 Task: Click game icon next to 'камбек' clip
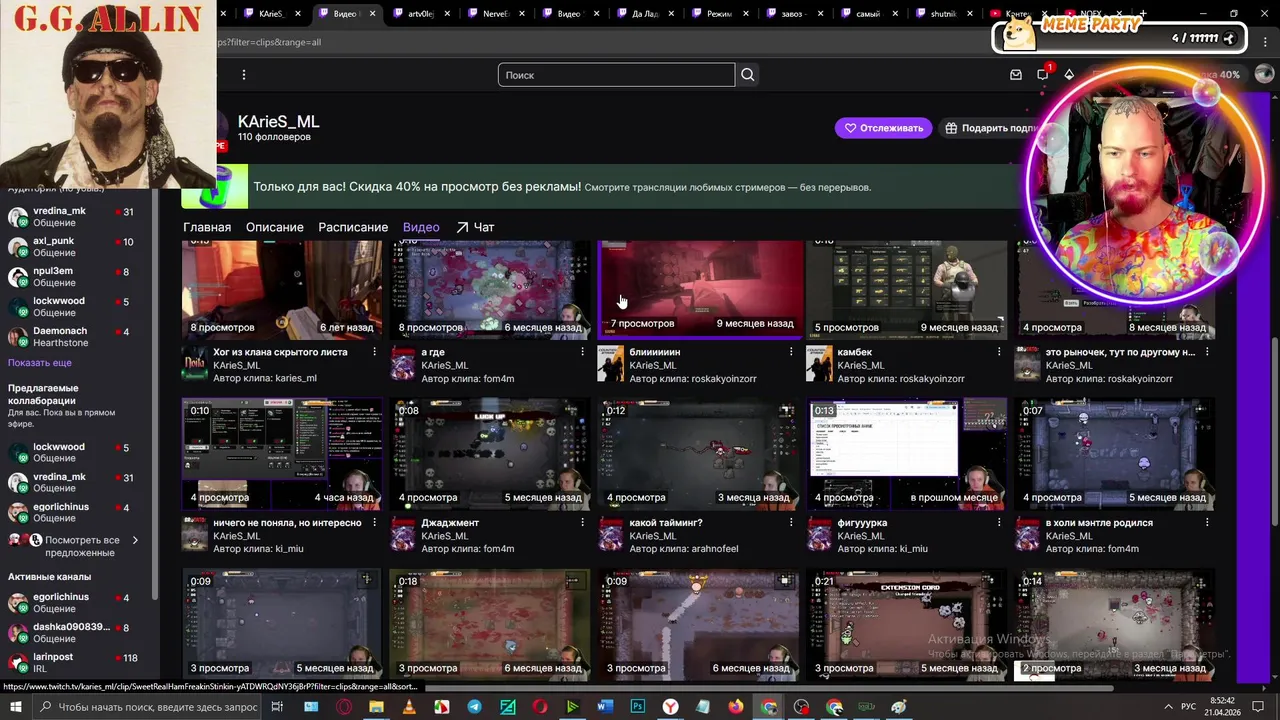click(819, 365)
